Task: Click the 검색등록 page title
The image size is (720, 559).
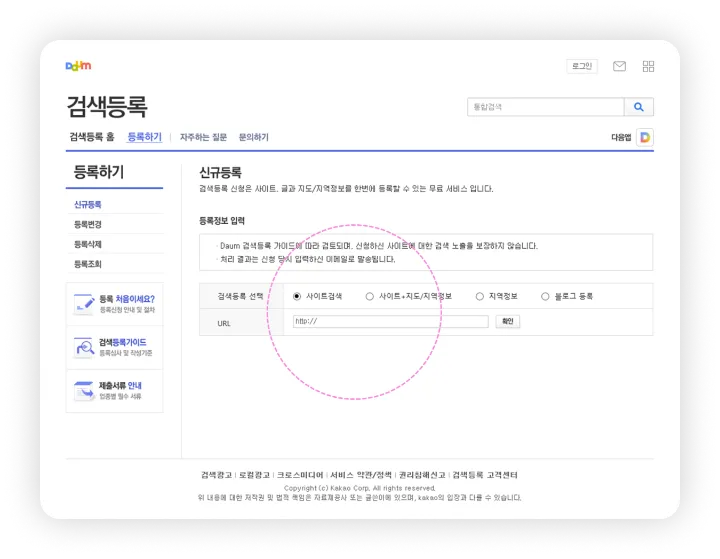Action: [107, 107]
